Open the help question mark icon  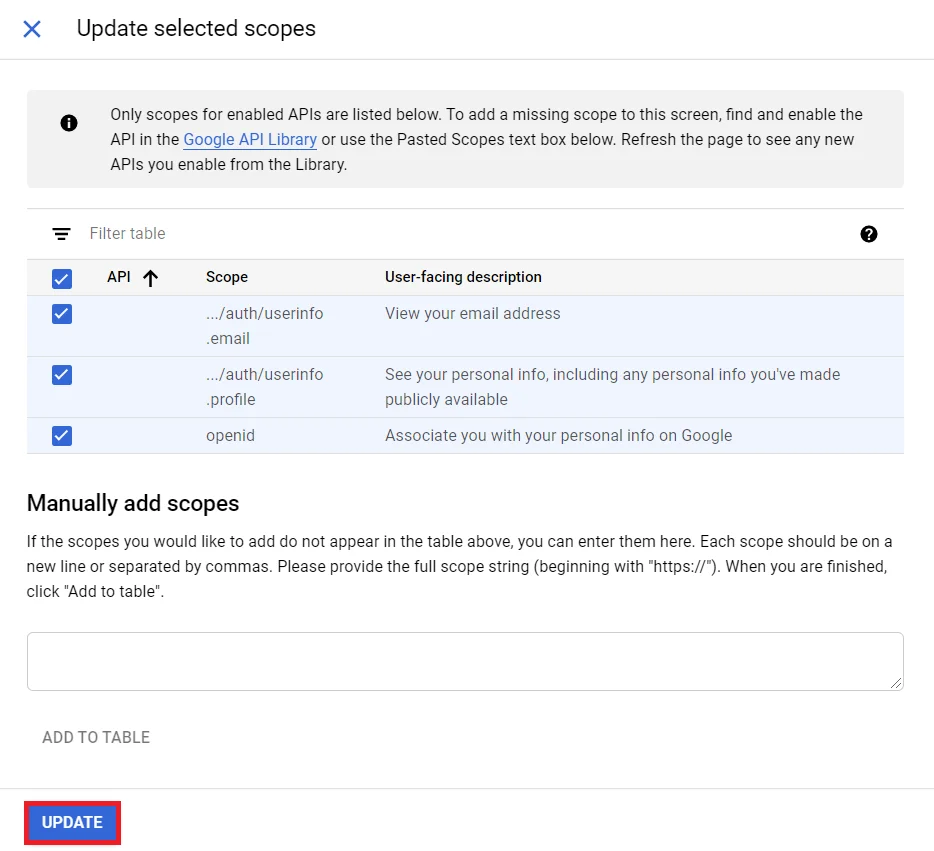(x=869, y=234)
